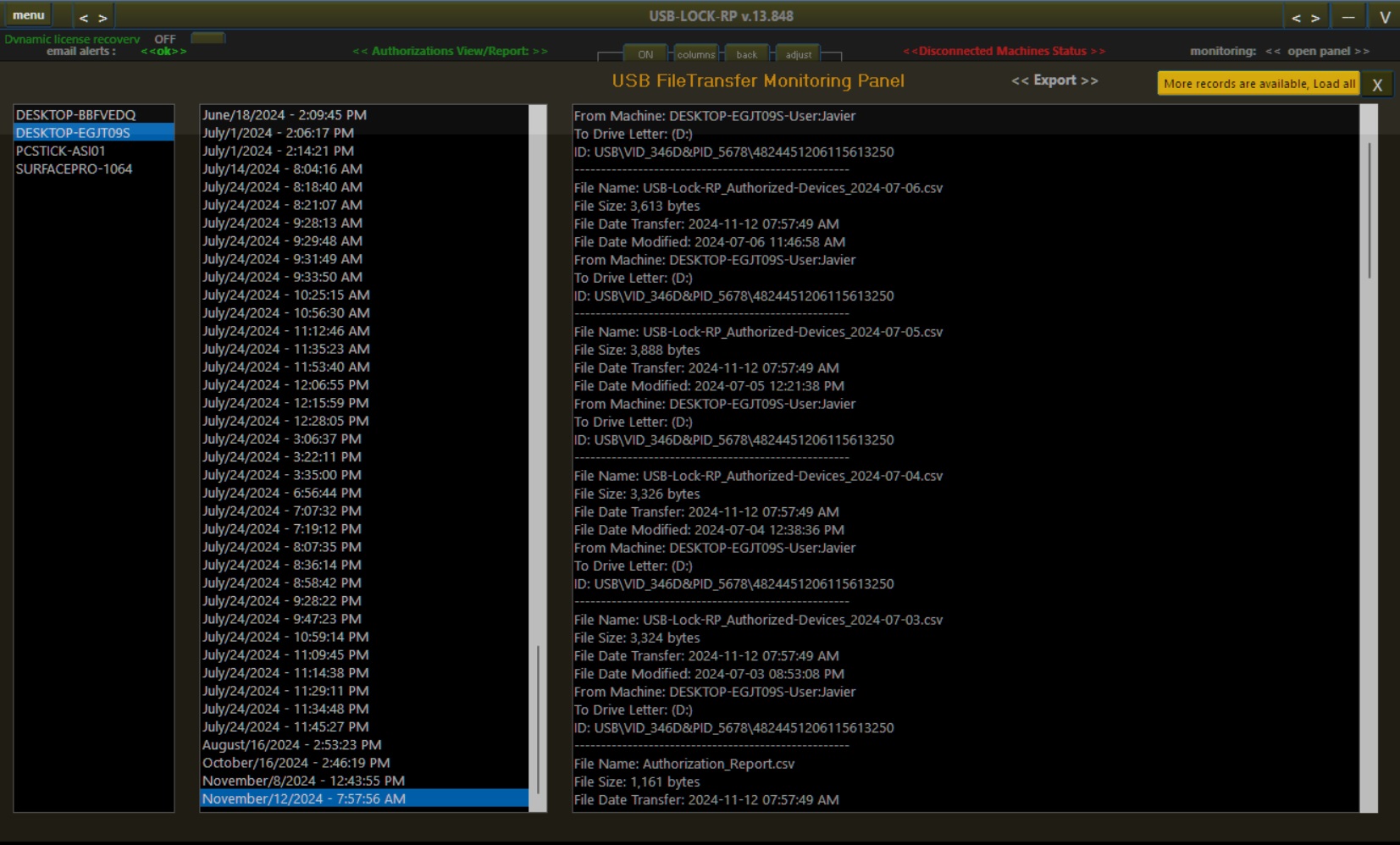Select record July/24/2024 - 11:45:27 PM
Viewport: 1400px width, 845px height.
[364, 726]
